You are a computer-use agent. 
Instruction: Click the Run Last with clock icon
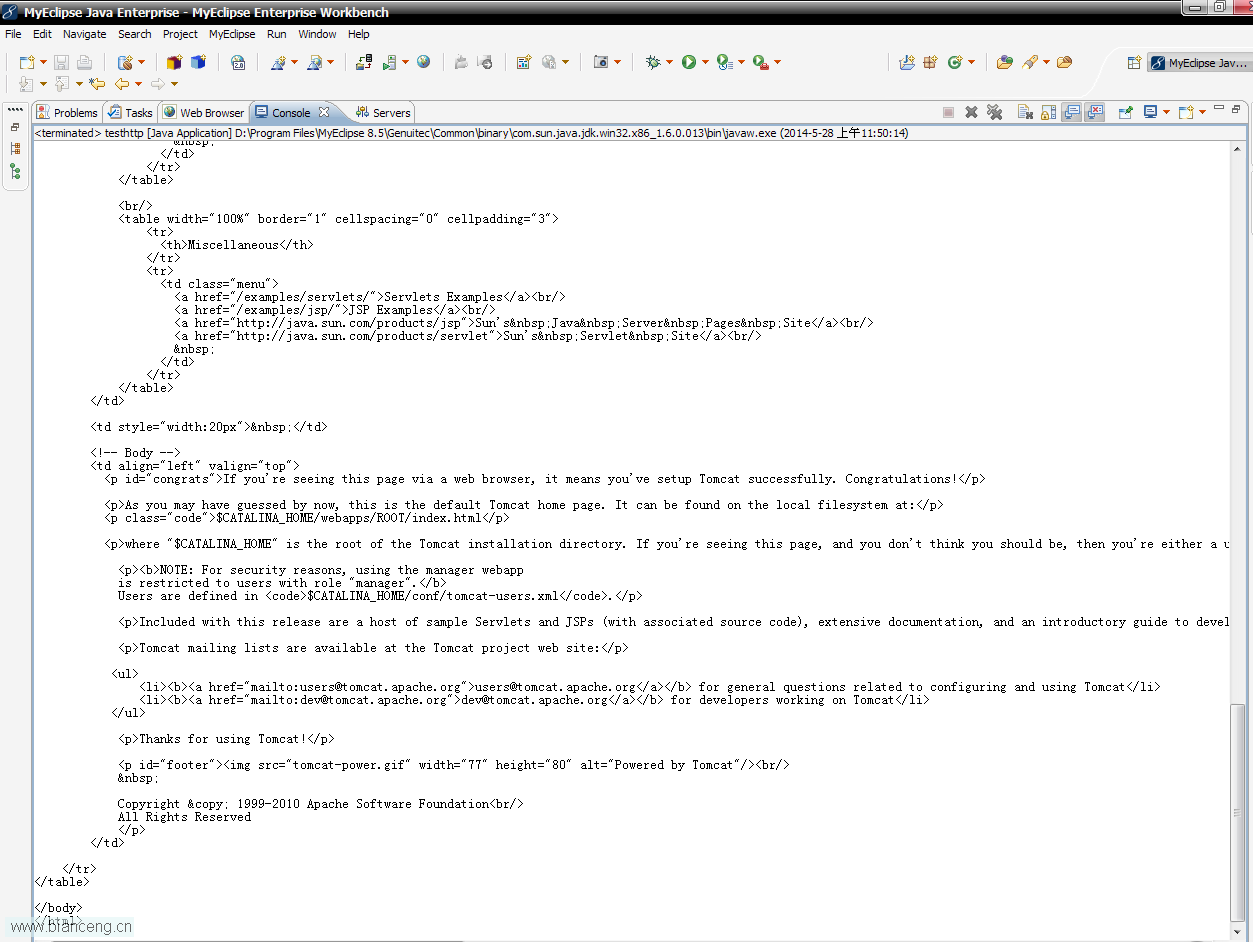click(x=725, y=62)
